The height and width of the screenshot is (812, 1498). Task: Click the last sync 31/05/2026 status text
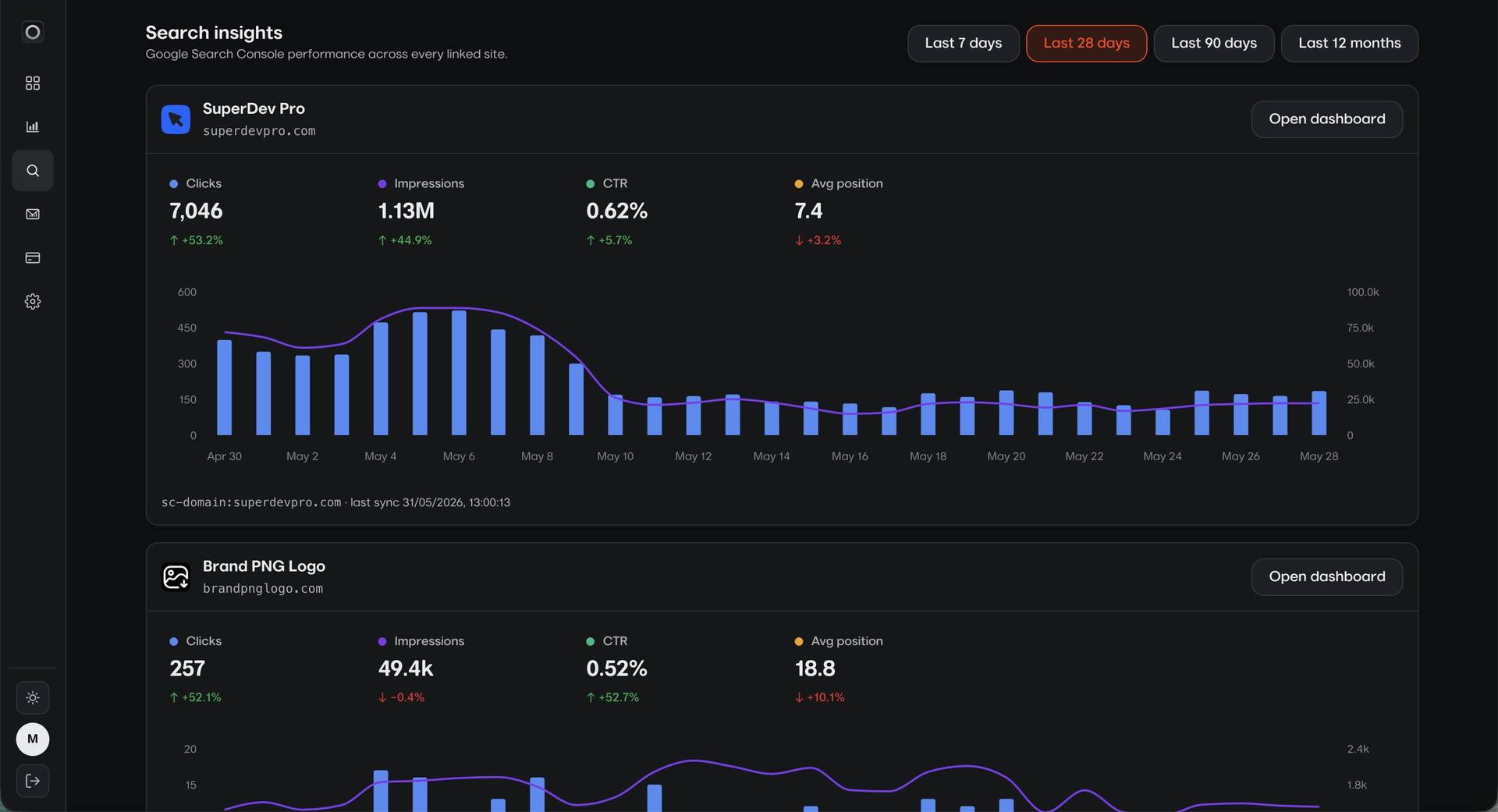430,502
